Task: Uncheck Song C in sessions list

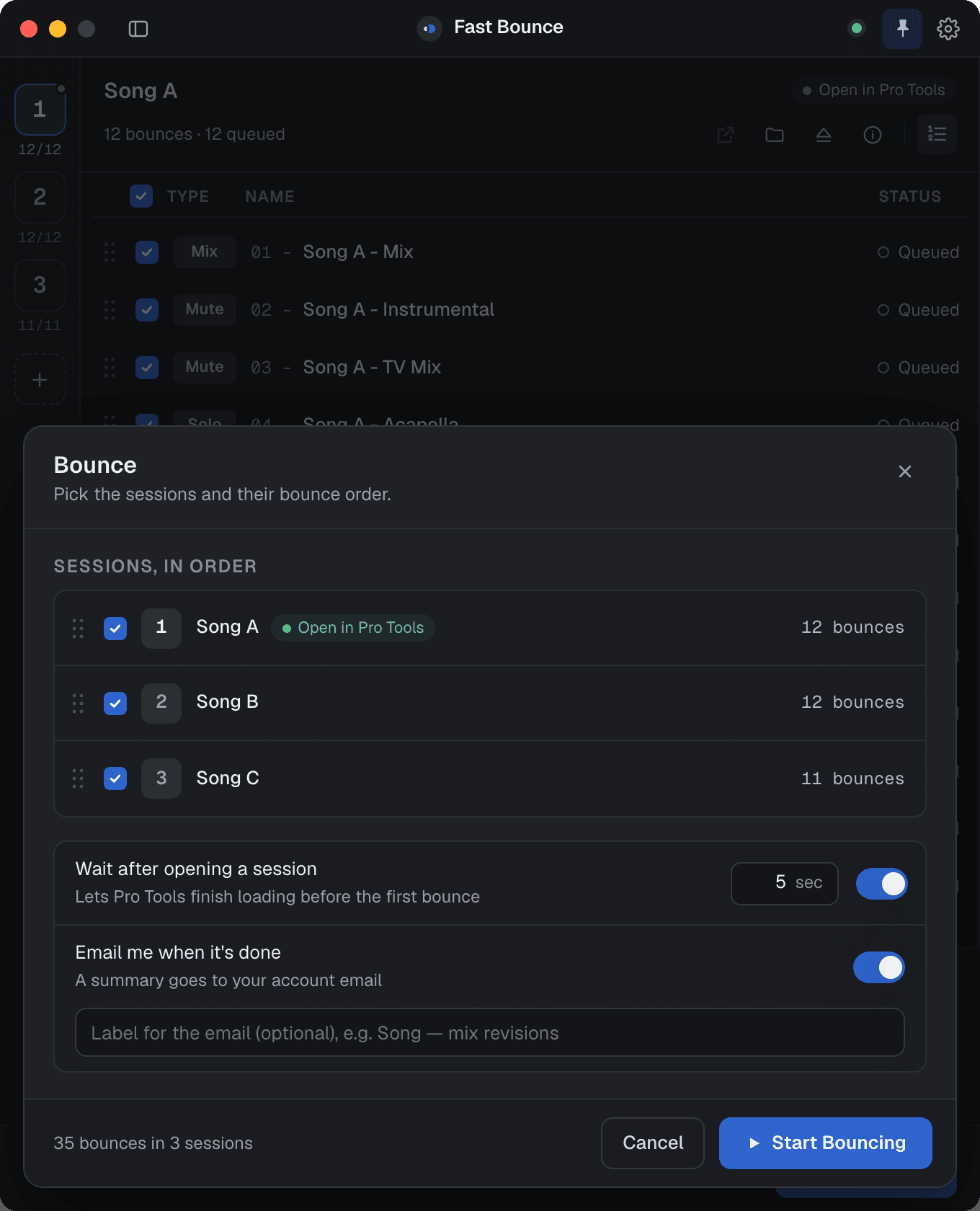Action: (115, 778)
